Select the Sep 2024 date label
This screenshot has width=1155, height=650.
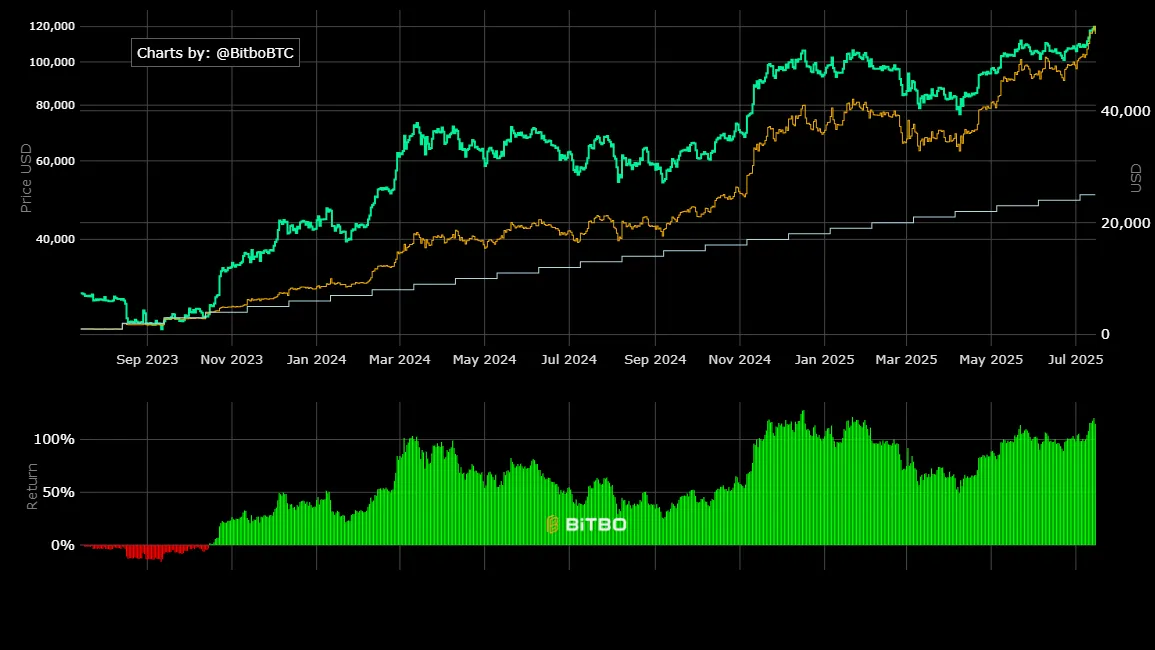coord(655,360)
